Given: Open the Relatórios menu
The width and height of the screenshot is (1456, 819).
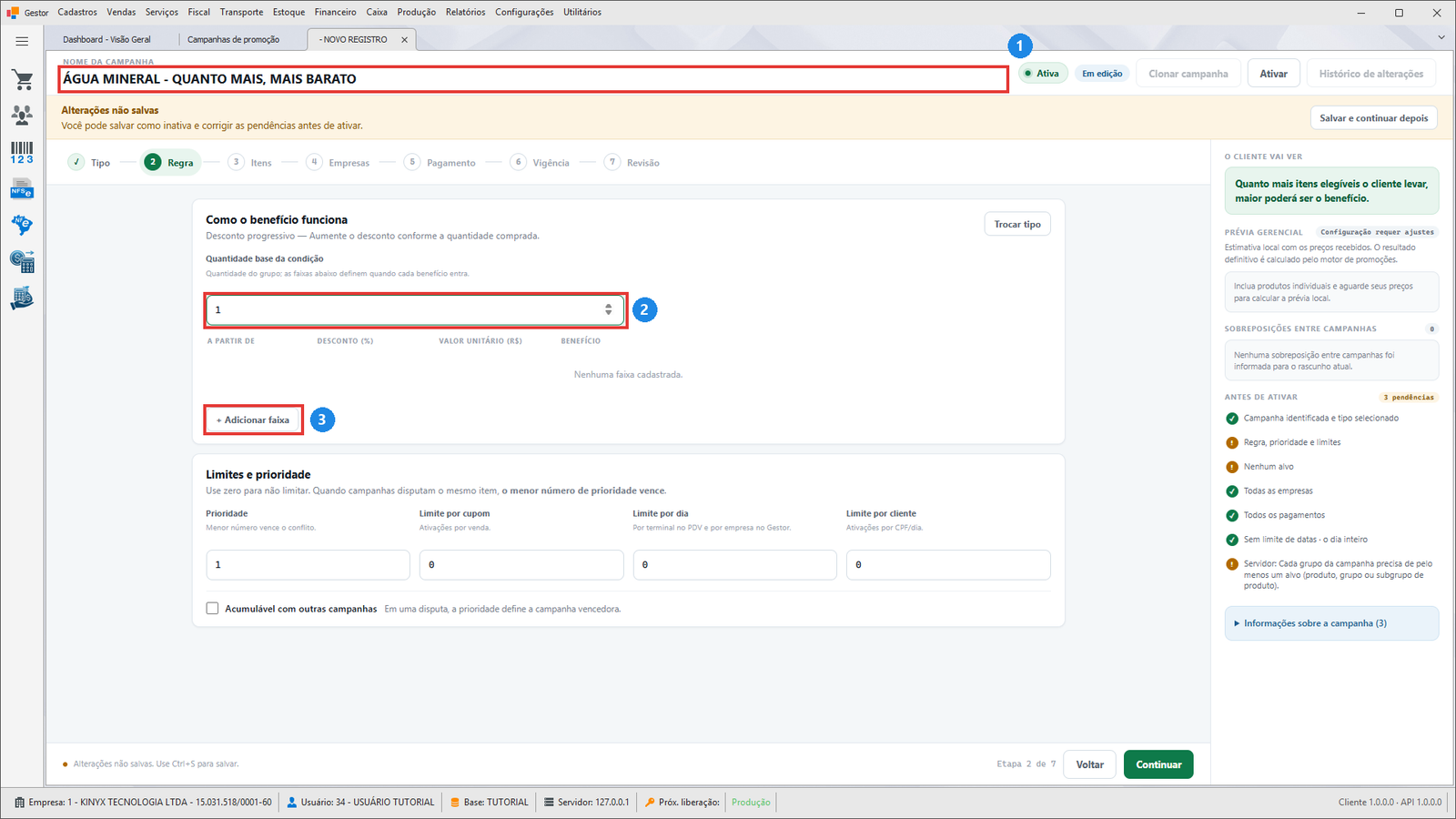Looking at the screenshot, I should tap(466, 12).
